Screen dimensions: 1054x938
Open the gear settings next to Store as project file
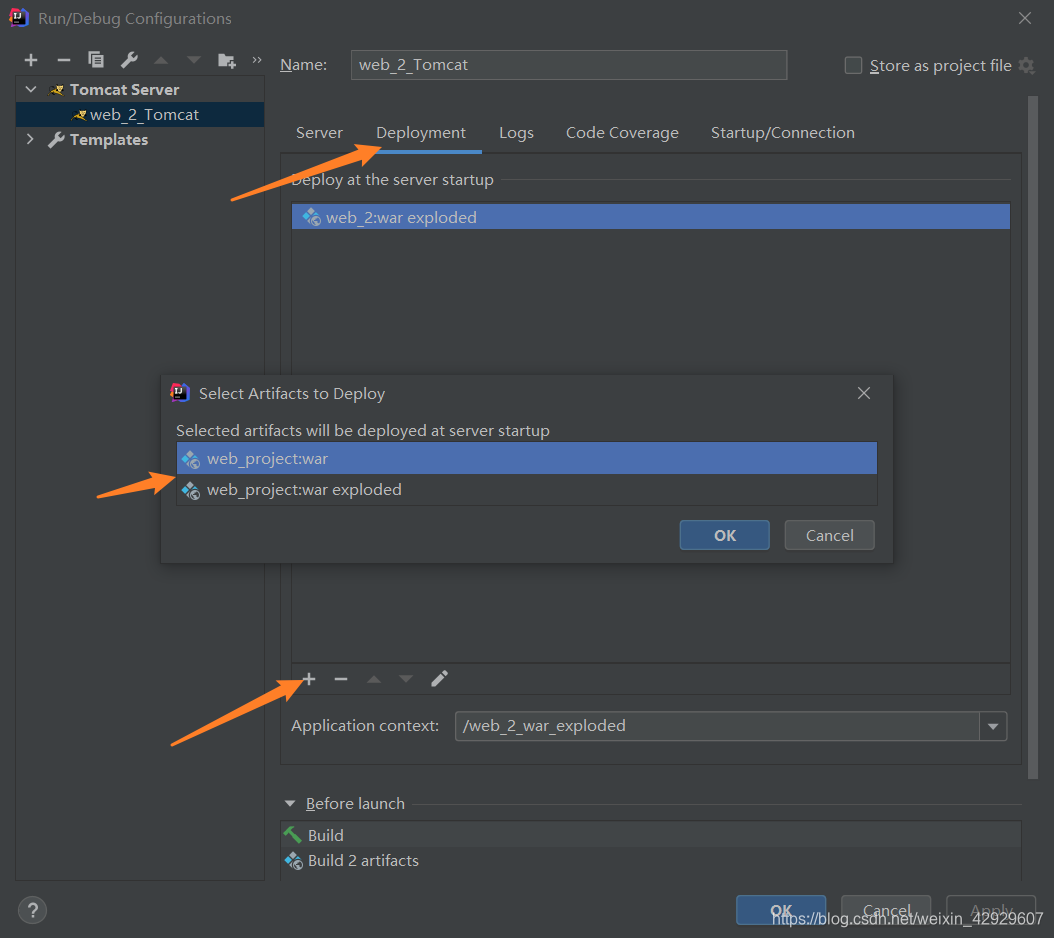[x=1026, y=65]
